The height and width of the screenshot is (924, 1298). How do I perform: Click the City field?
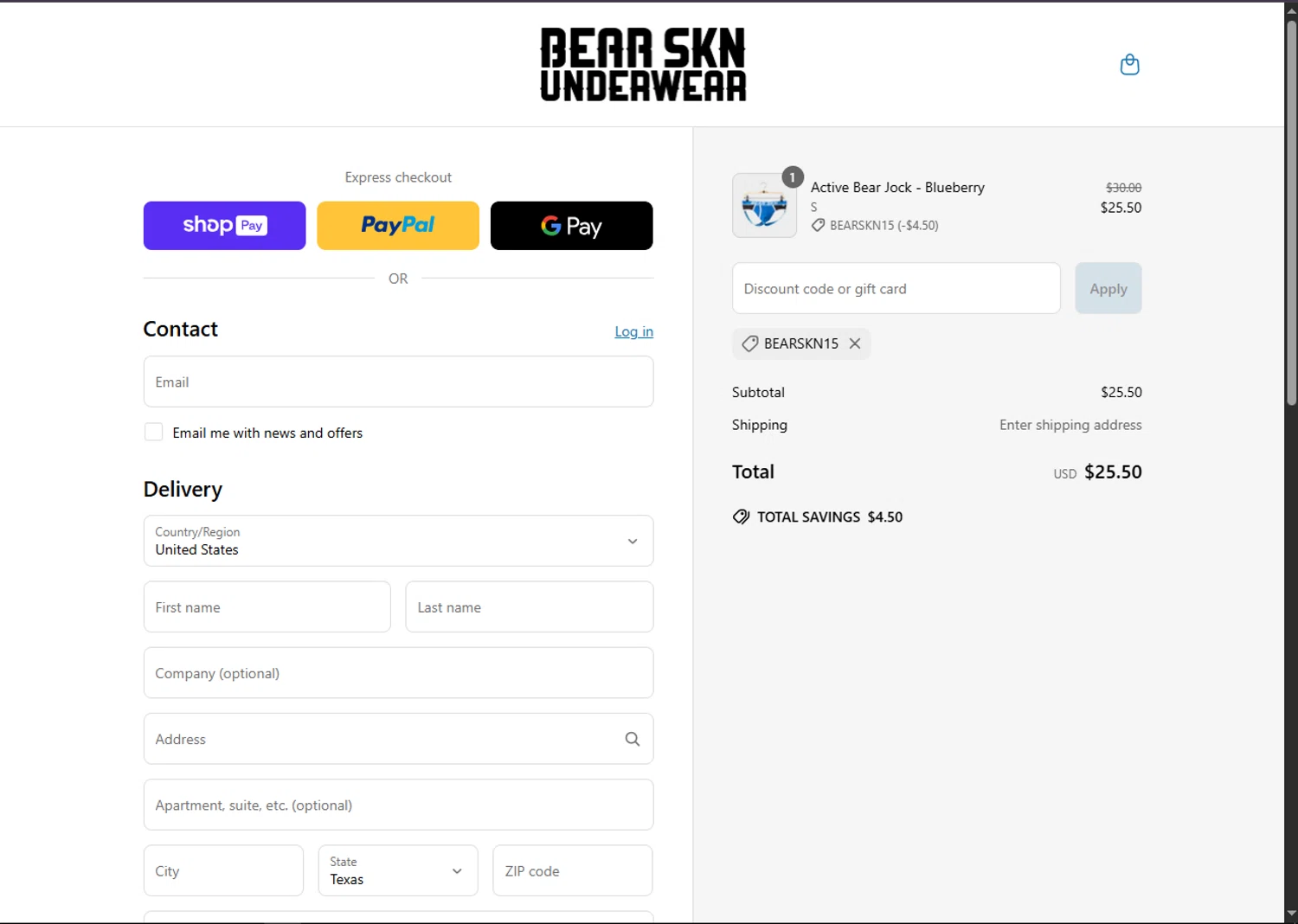(x=223, y=870)
